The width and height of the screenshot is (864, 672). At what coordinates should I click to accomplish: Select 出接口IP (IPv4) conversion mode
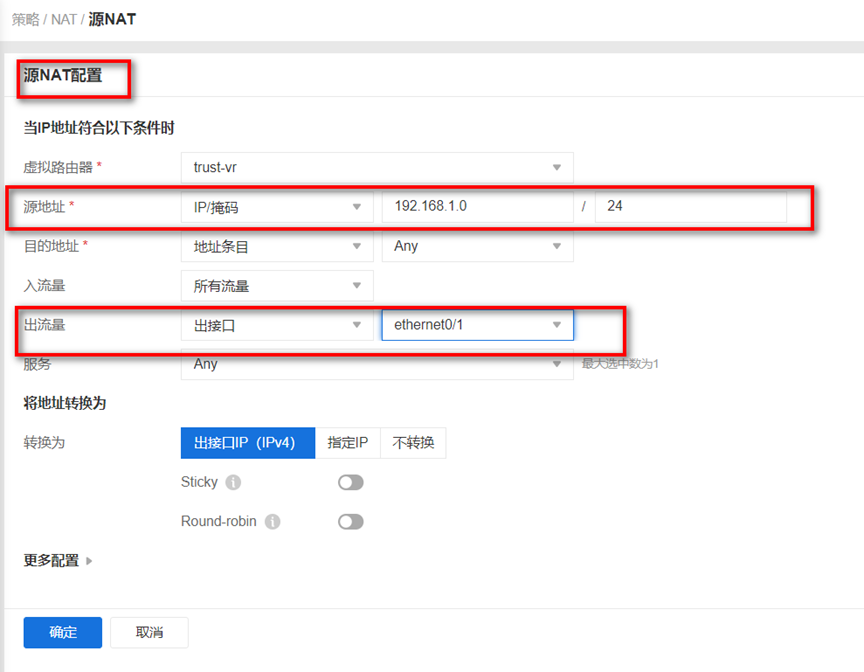[247, 443]
